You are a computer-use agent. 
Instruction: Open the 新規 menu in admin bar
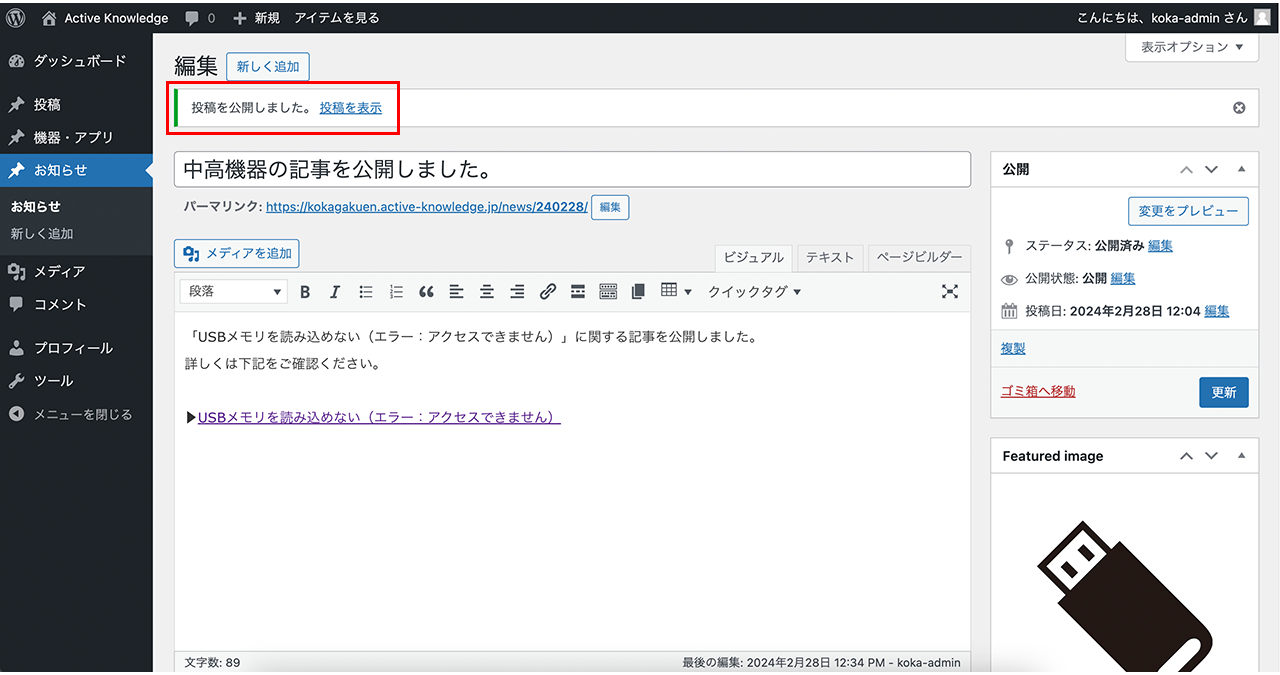pos(256,18)
